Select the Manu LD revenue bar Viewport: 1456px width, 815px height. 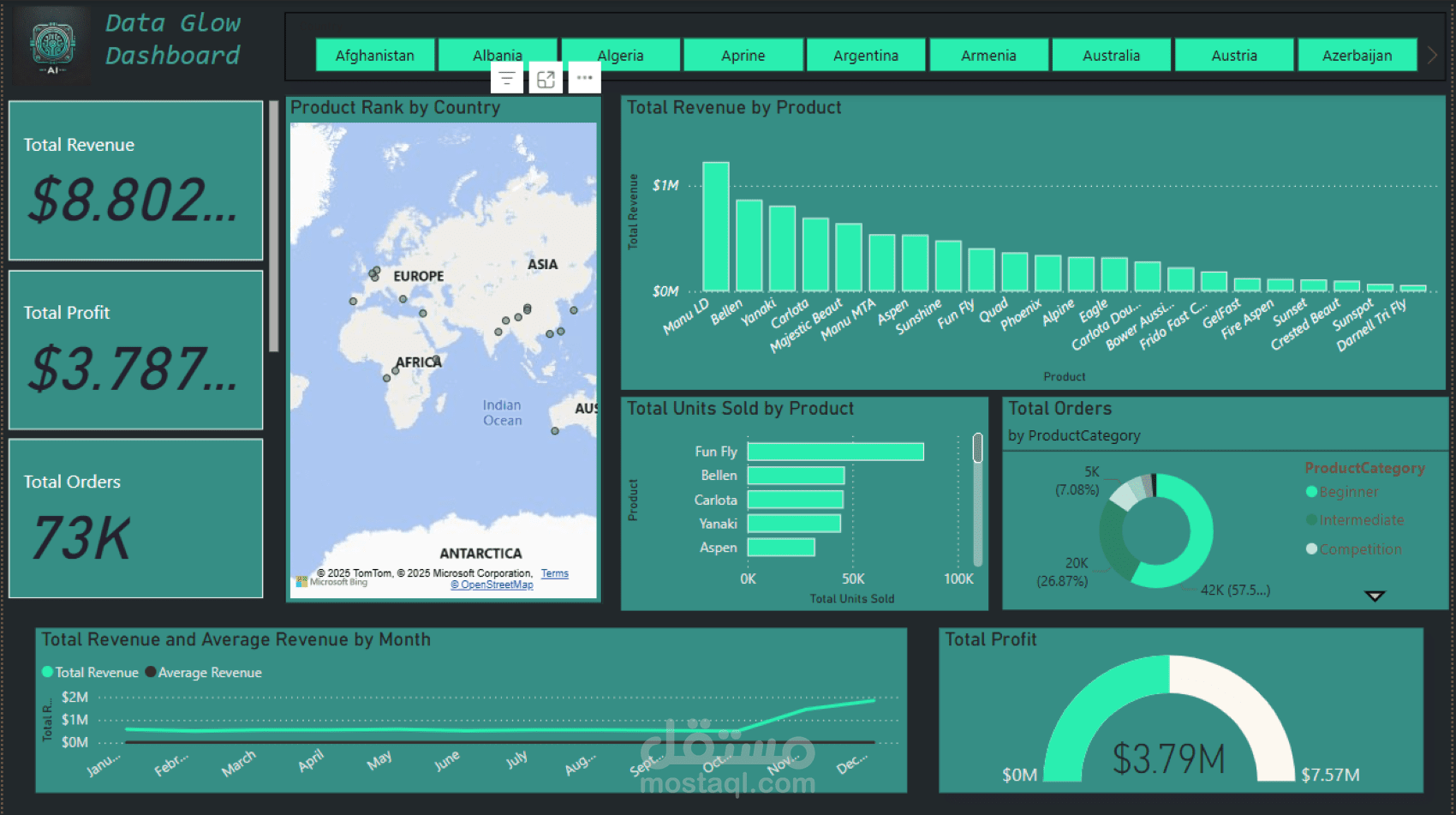(716, 227)
